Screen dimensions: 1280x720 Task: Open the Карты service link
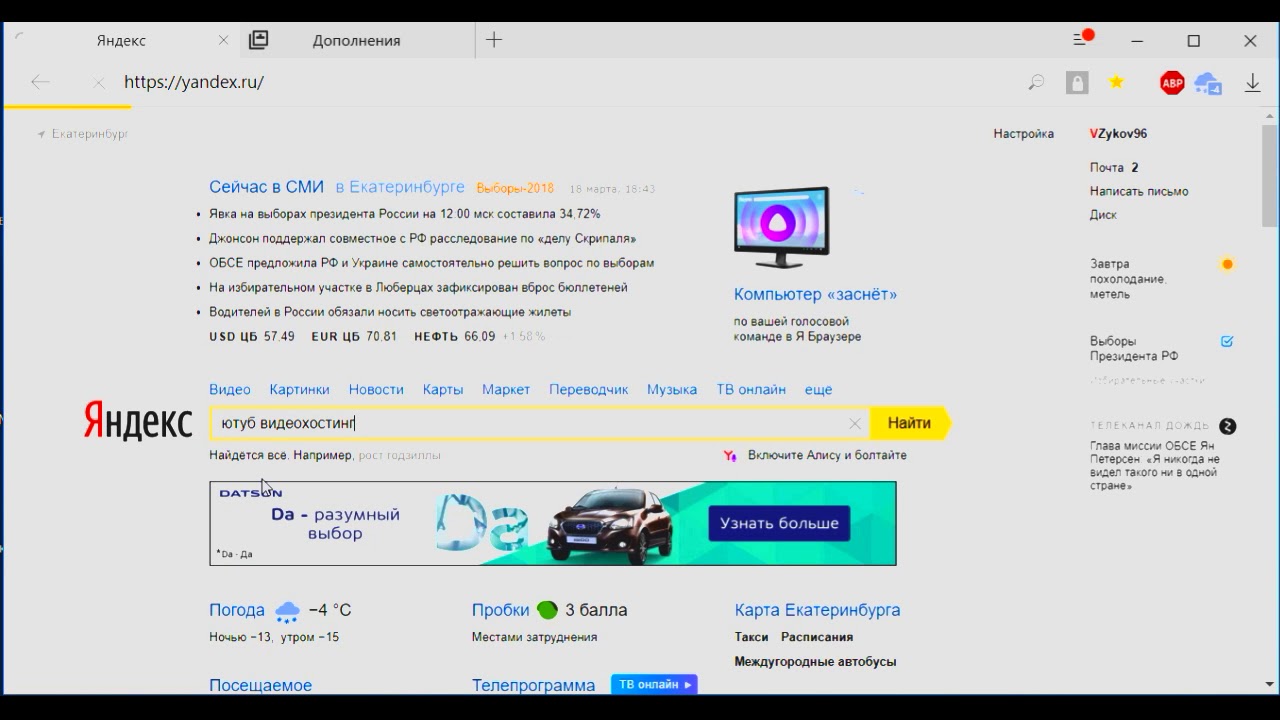(443, 389)
